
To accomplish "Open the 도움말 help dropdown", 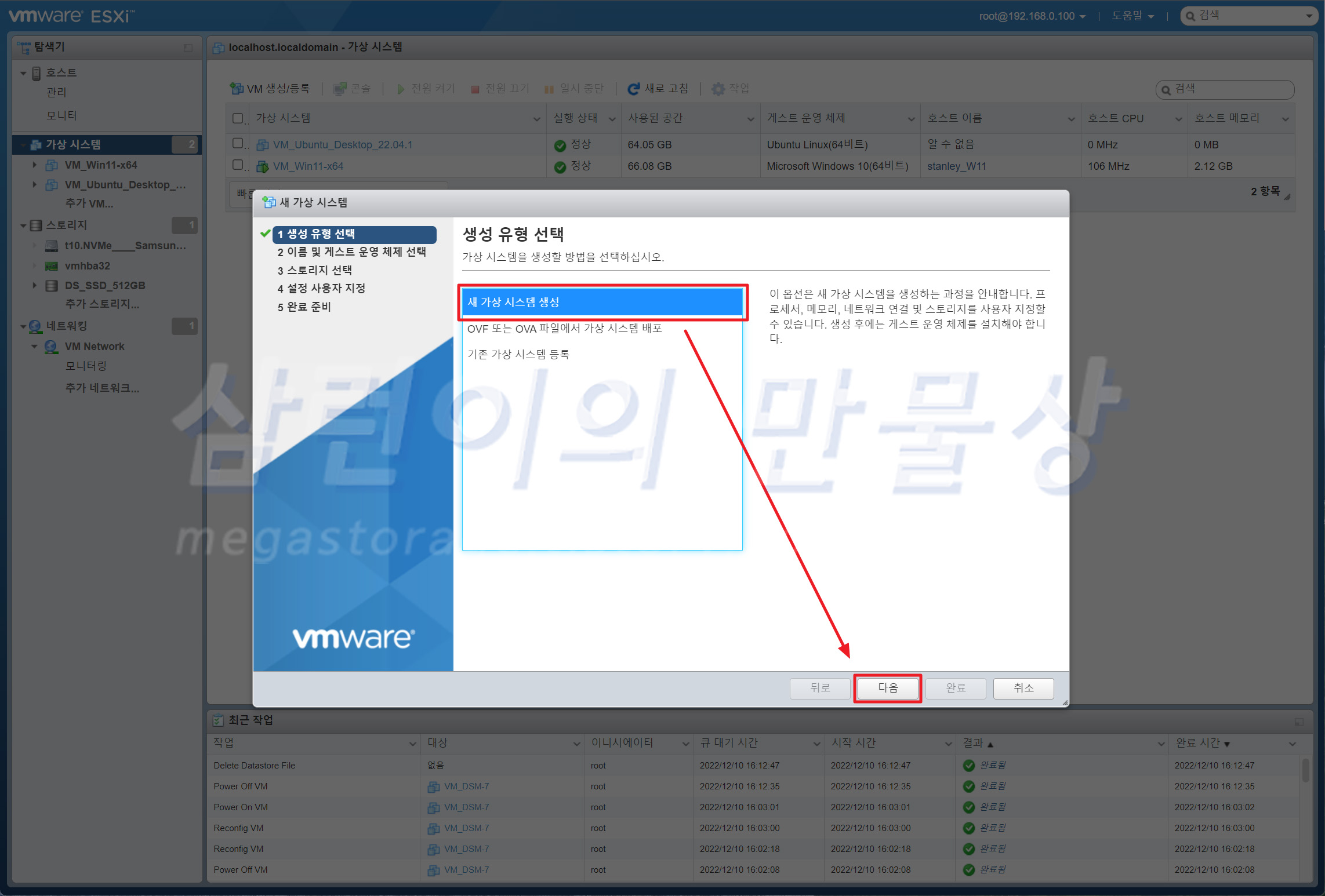I will 1132,16.
